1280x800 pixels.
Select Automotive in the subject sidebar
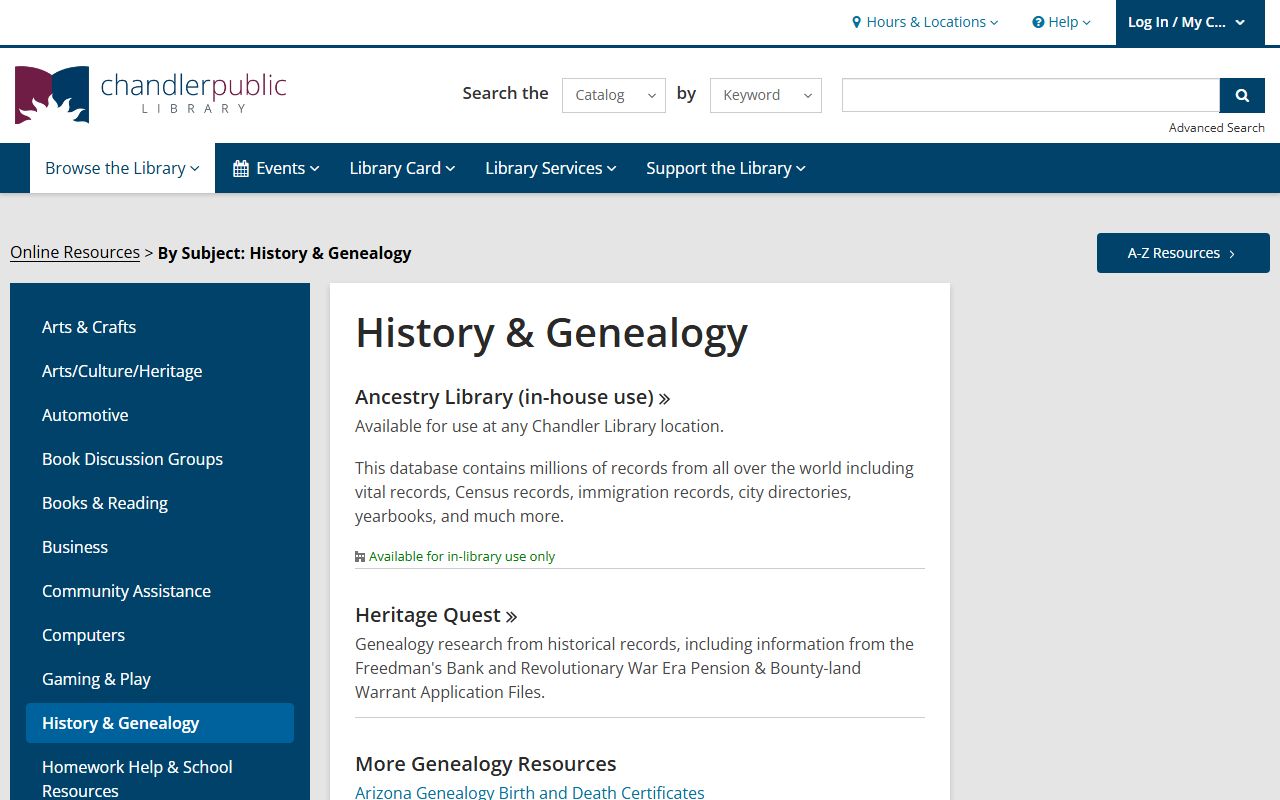(160, 415)
